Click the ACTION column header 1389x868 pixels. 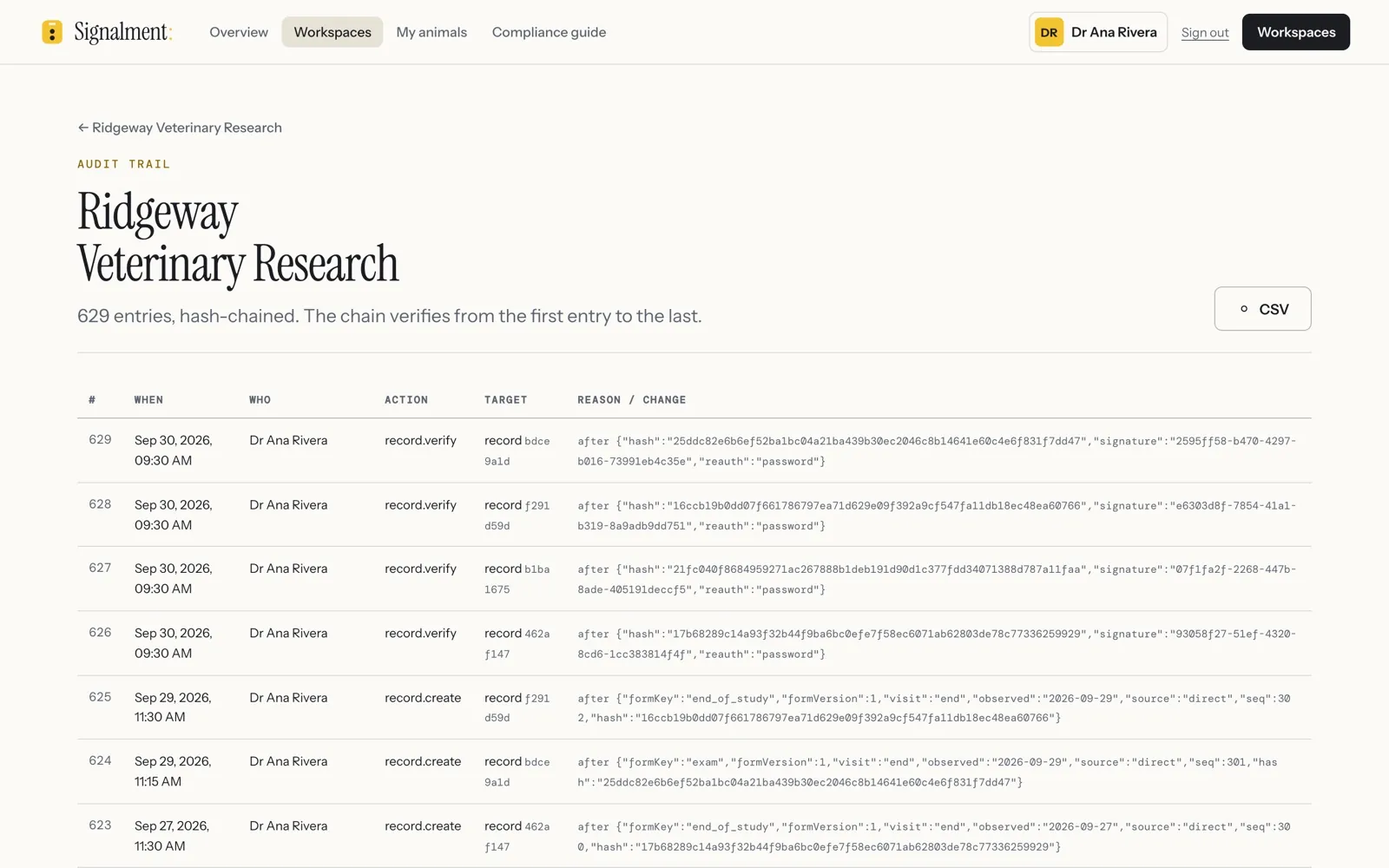click(x=406, y=400)
